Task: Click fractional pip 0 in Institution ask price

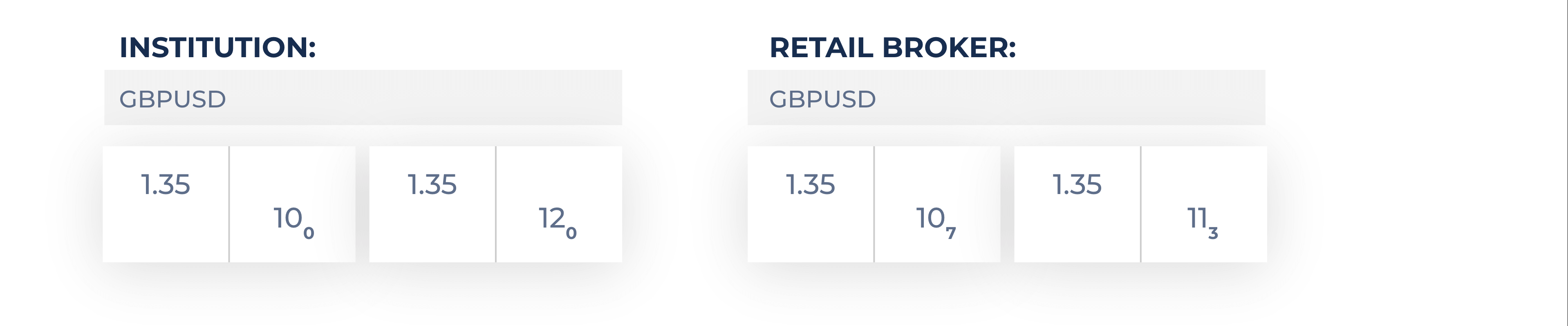Action: point(571,233)
